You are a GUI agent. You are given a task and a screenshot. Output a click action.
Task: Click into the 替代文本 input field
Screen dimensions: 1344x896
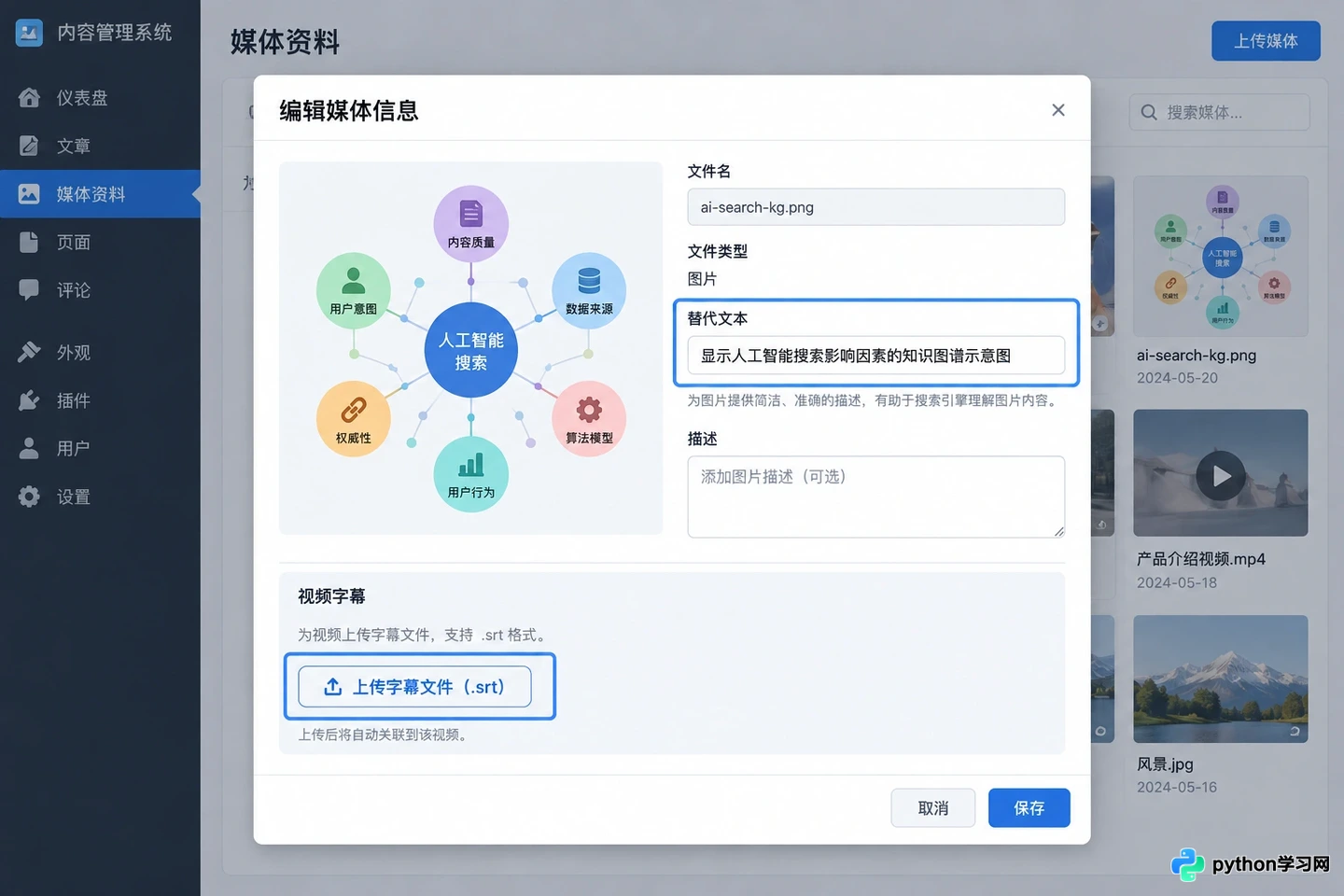pyautogui.click(x=875, y=356)
